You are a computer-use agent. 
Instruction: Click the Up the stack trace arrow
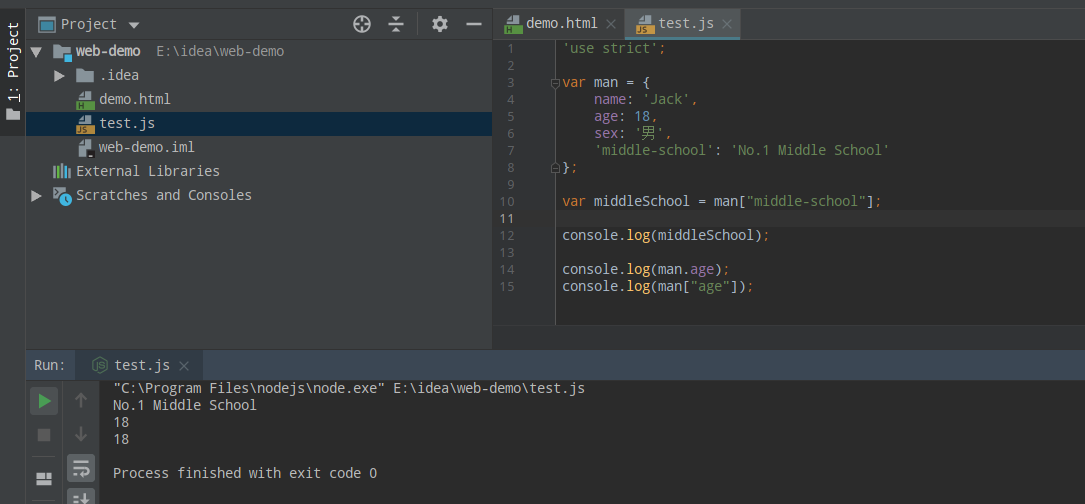click(81, 400)
